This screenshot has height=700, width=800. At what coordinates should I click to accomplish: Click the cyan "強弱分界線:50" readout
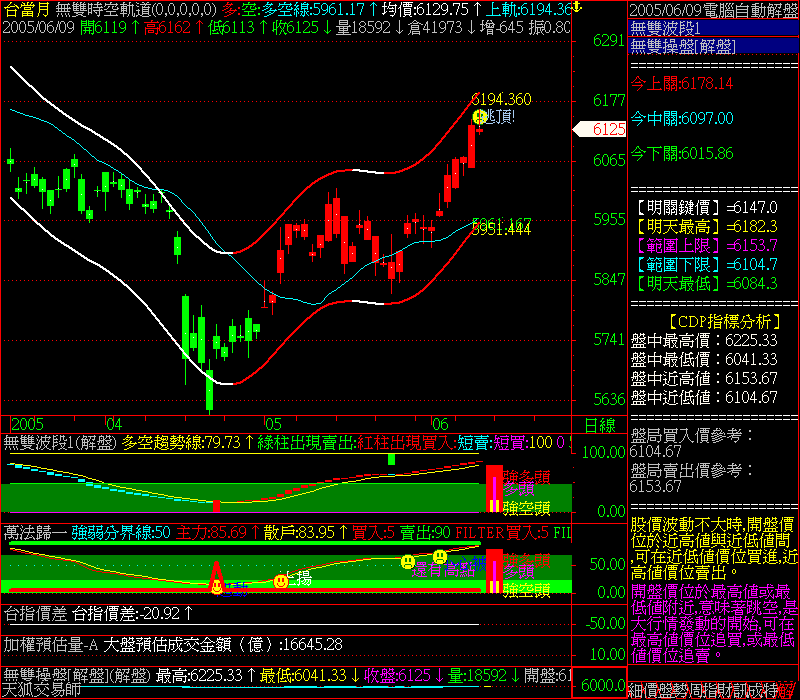coord(120,533)
